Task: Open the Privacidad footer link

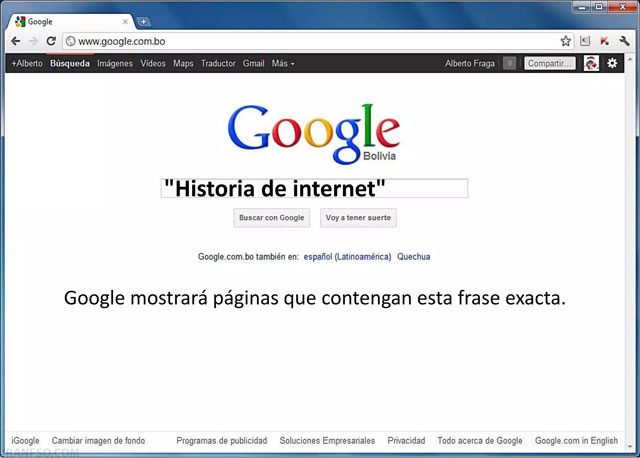Action: tap(406, 441)
